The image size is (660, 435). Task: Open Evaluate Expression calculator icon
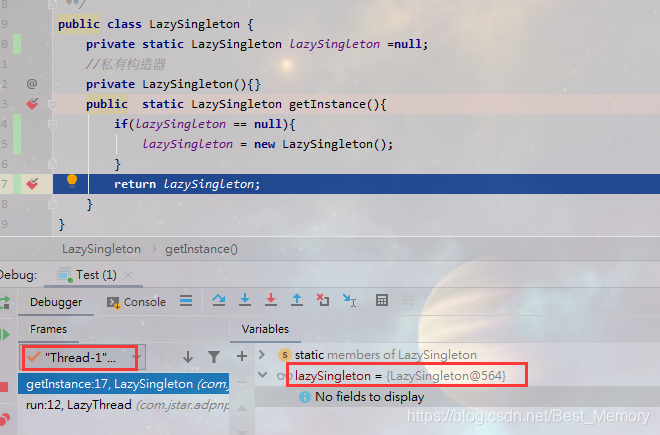[x=382, y=300]
